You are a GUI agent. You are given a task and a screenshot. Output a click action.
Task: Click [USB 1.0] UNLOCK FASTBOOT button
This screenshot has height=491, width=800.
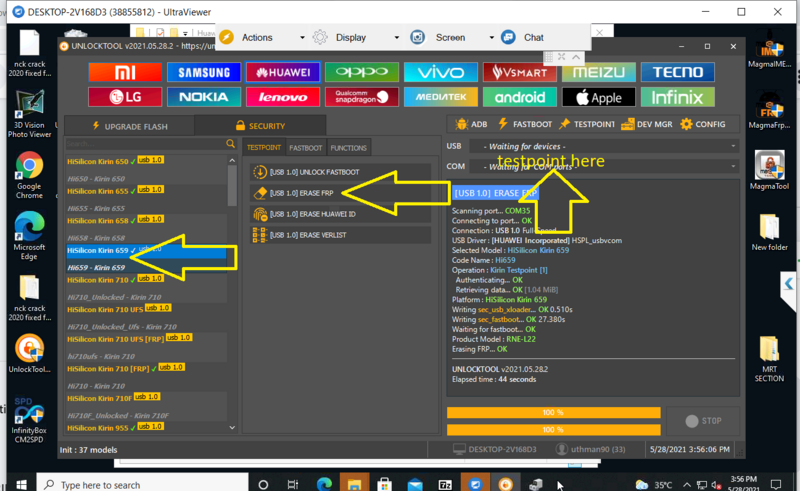(340, 172)
